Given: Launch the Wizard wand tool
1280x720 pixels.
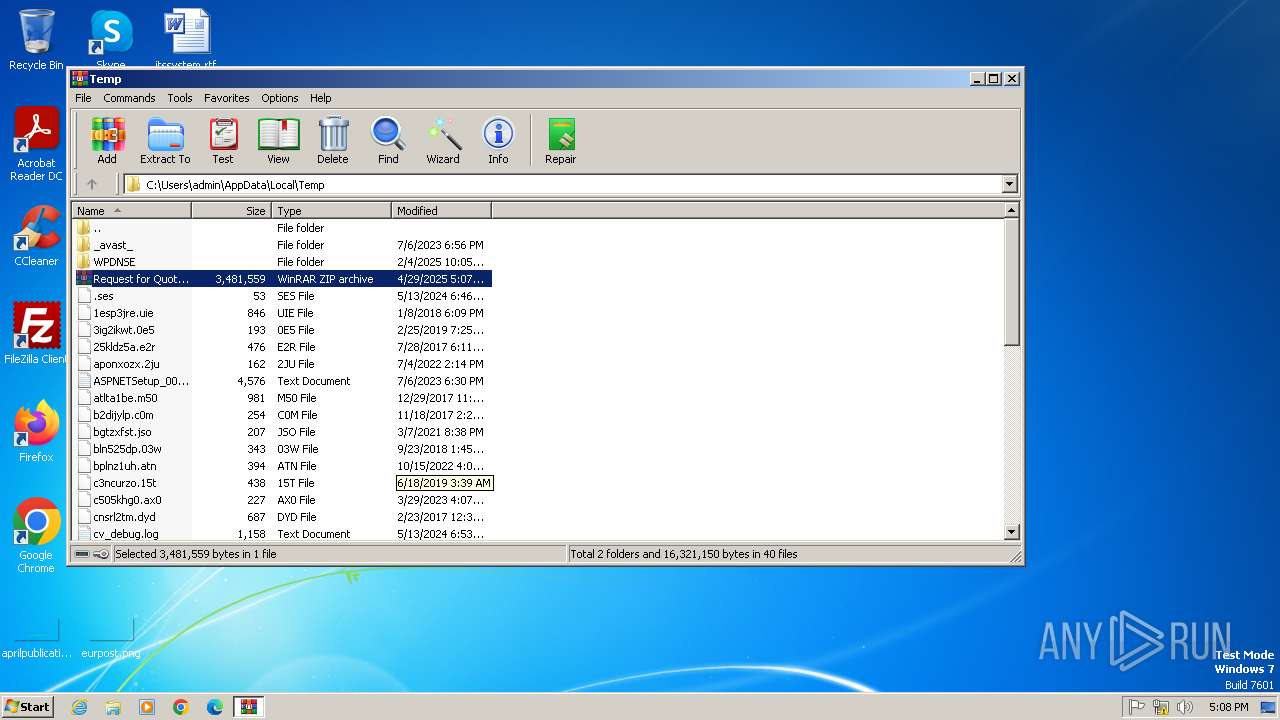Looking at the screenshot, I should pos(443,140).
